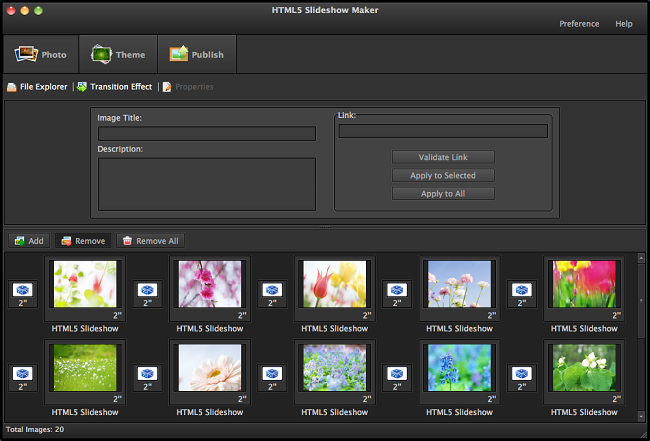Click transition icon before the pale gerbera photo
Image resolution: width=650 pixels, height=441 pixels.
point(148,374)
